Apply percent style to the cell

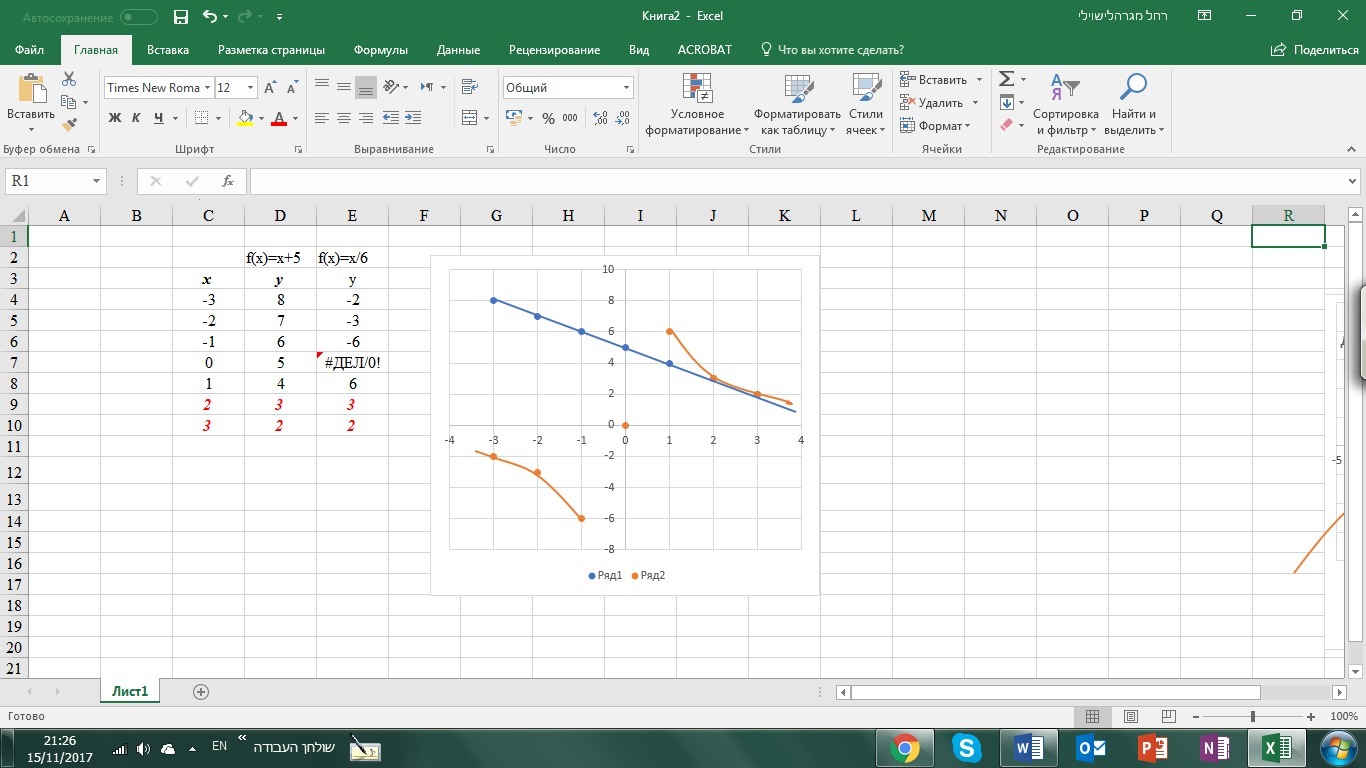pyautogui.click(x=548, y=118)
